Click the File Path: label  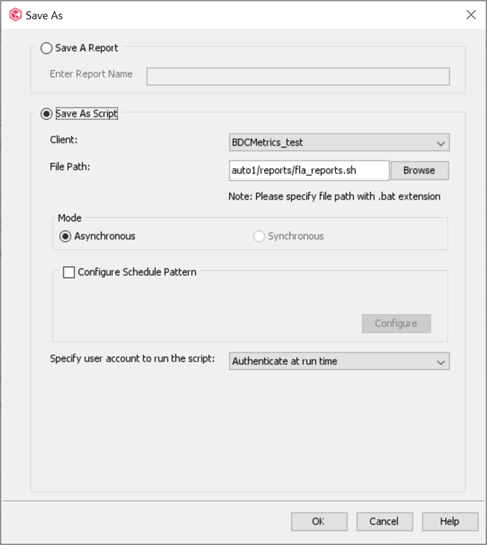click(x=70, y=167)
